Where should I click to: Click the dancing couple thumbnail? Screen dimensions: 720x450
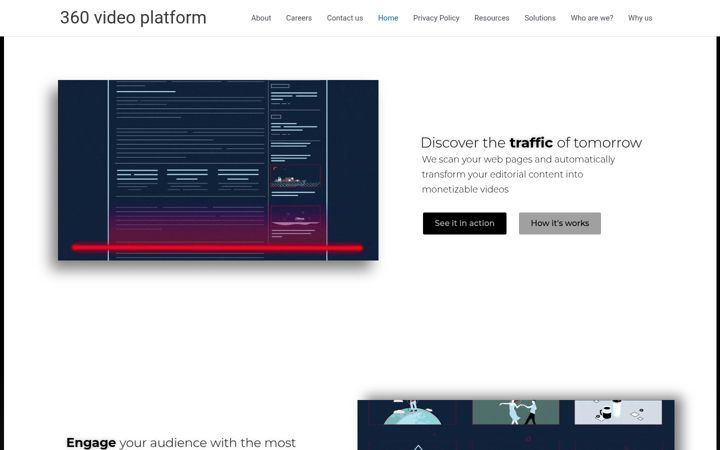(516, 412)
